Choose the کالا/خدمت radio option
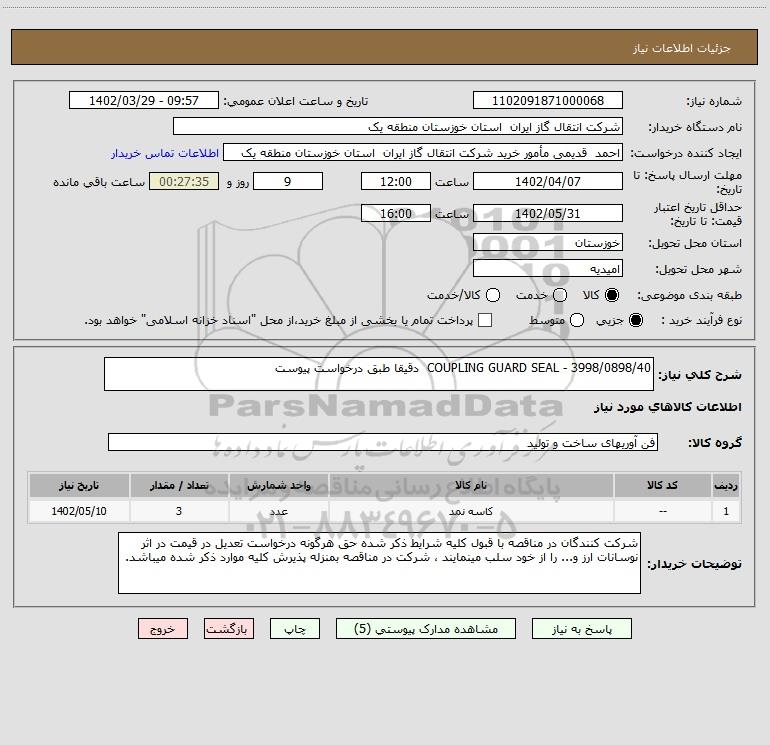The image size is (770, 745). (x=490, y=296)
